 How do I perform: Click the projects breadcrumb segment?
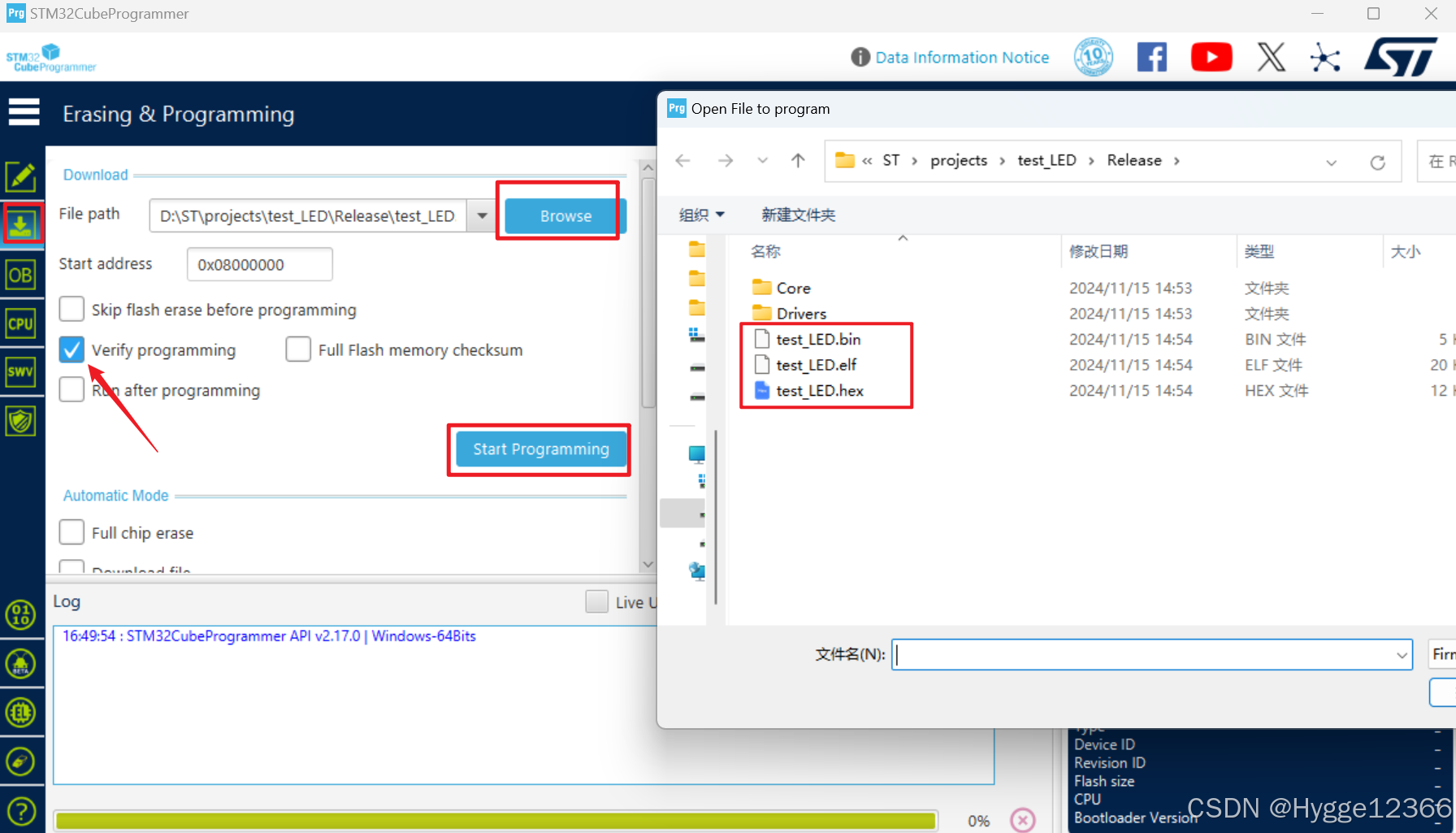959,160
